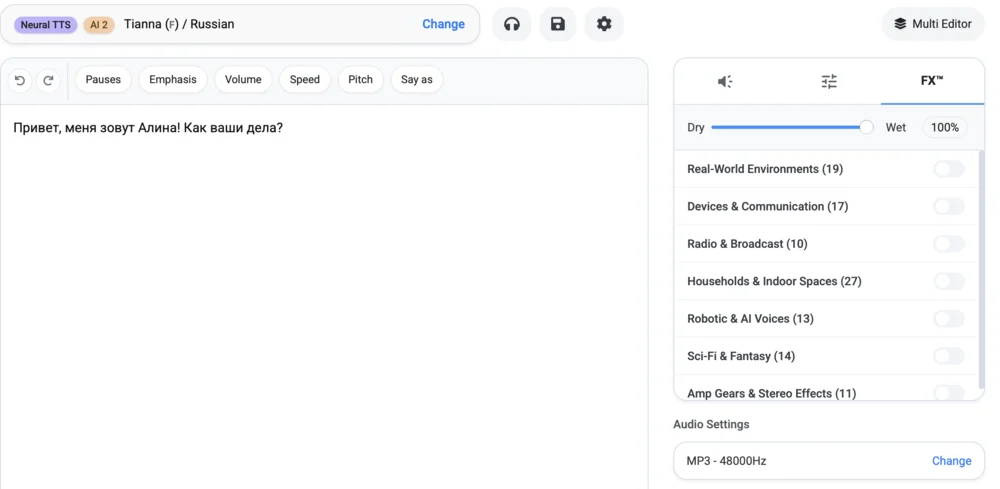Select the FX™ tab

[932, 81]
